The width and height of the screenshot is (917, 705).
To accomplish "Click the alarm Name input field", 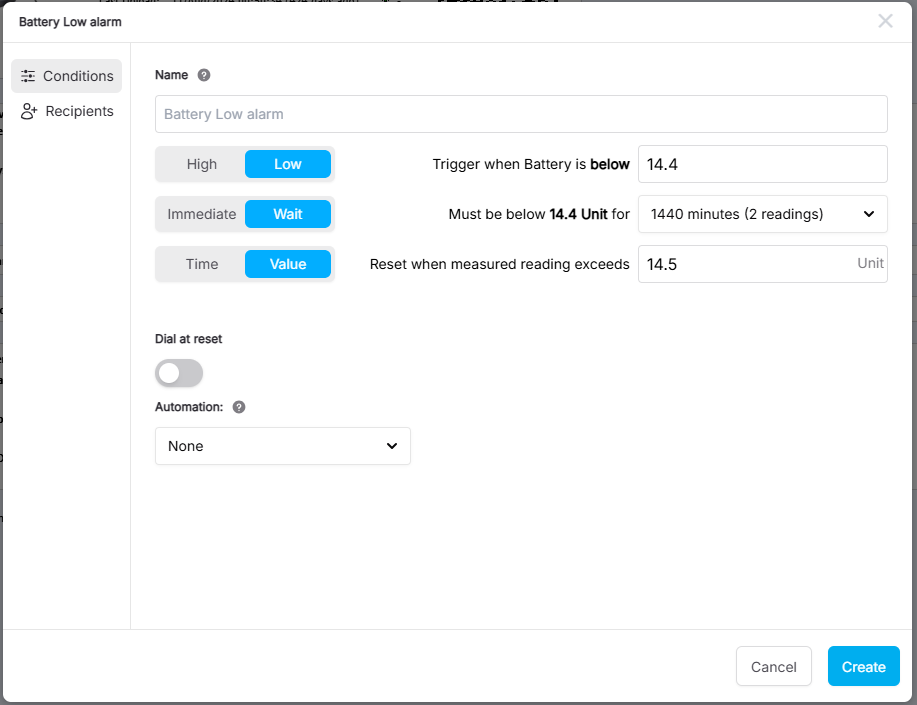I will [521, 114].
